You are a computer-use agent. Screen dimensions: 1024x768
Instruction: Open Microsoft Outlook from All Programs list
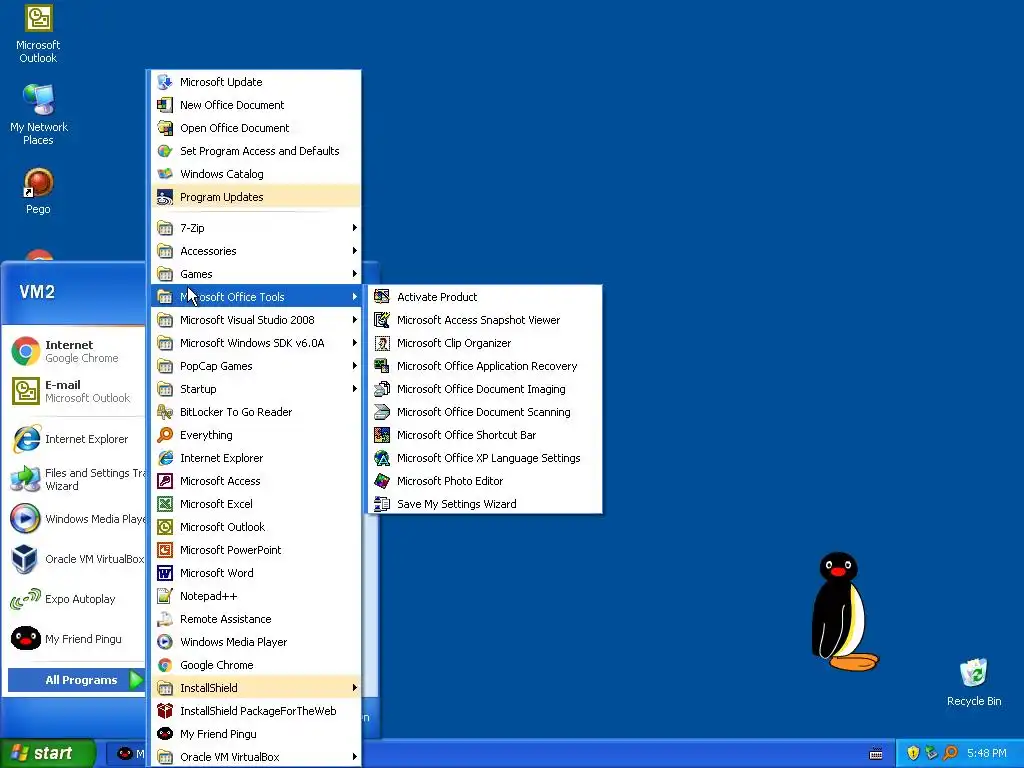click(x=256, y=527)
